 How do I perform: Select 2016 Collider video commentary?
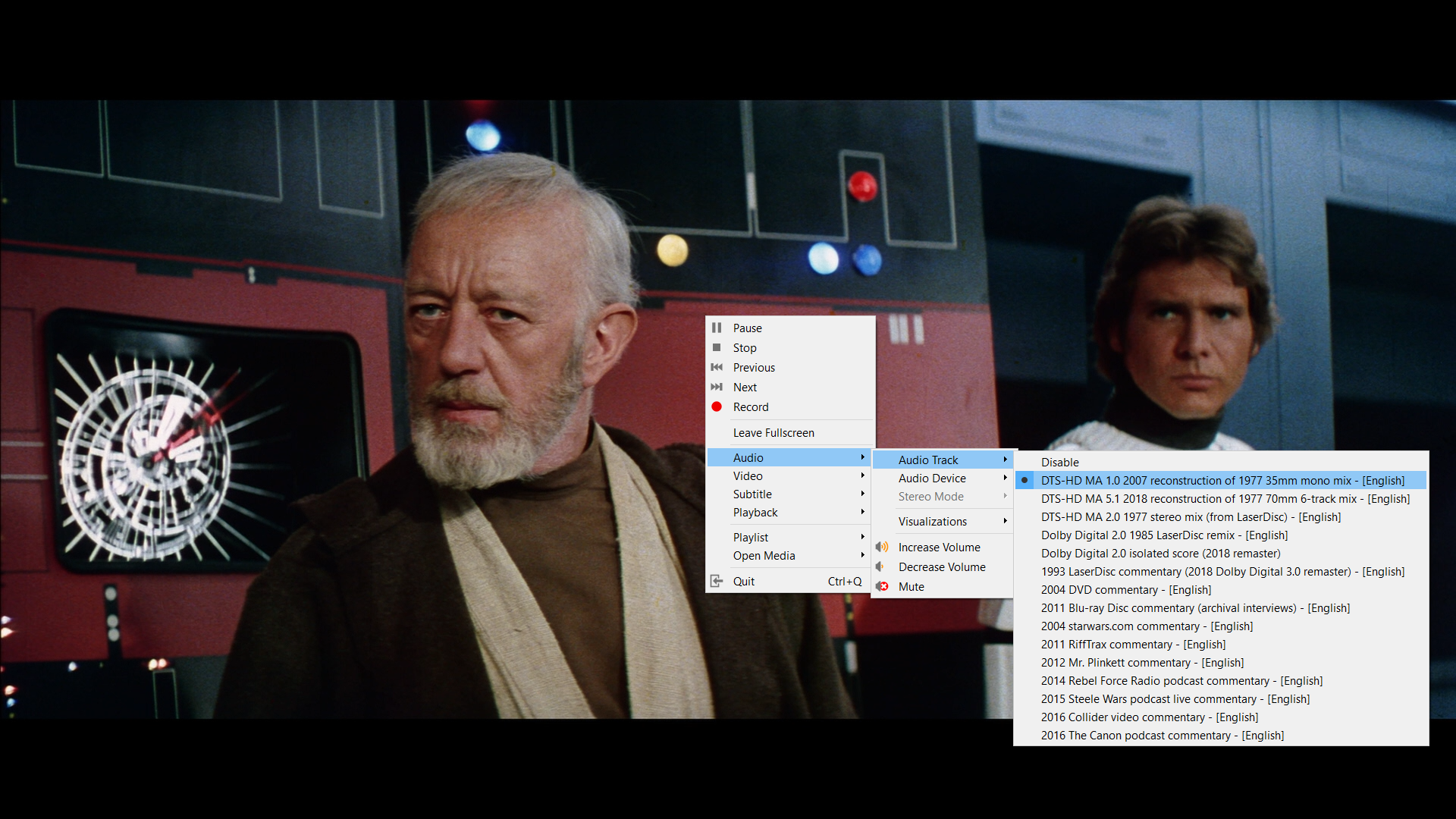pos(1221,717)
